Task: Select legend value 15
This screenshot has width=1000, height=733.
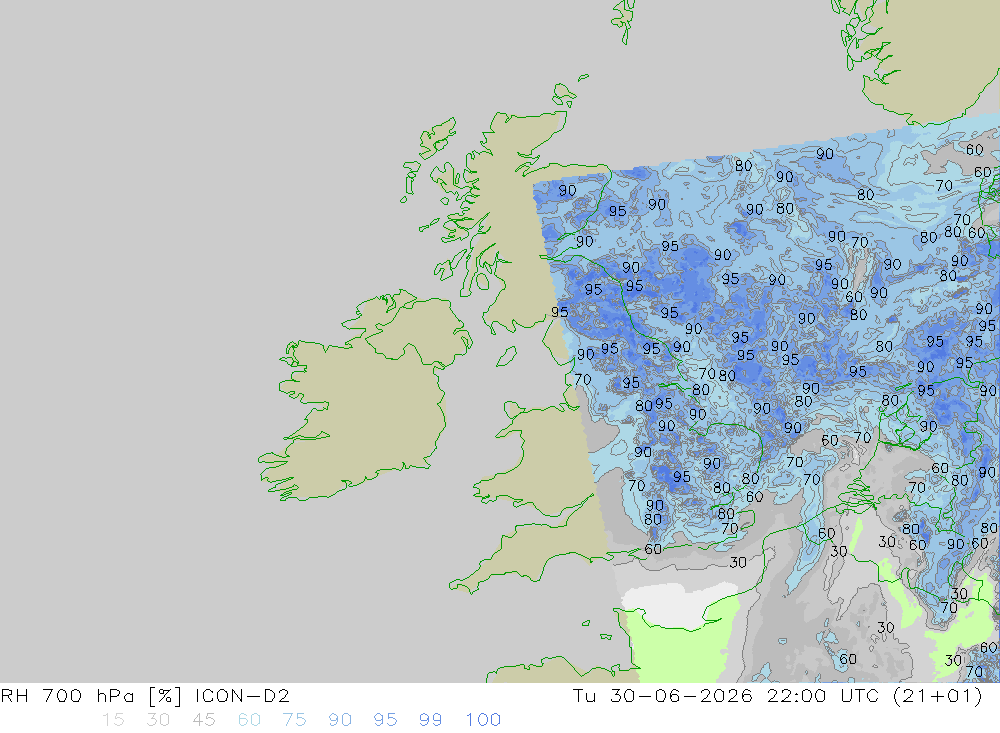Action: coord(114,720)
